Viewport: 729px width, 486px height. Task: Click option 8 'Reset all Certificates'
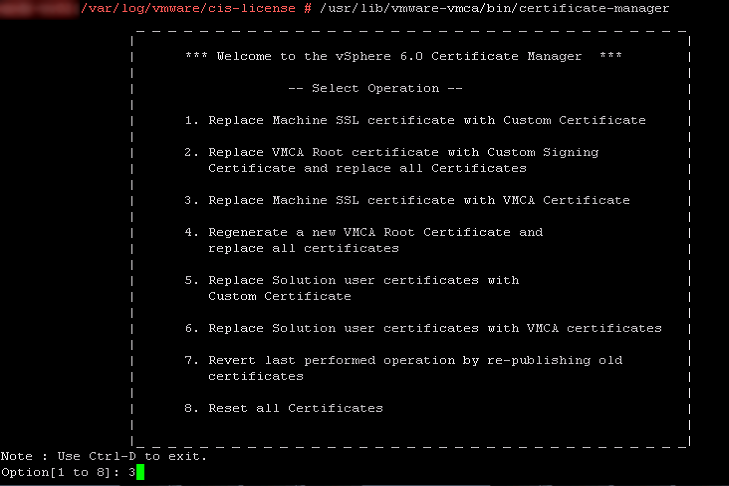click(x=284, y=408)
